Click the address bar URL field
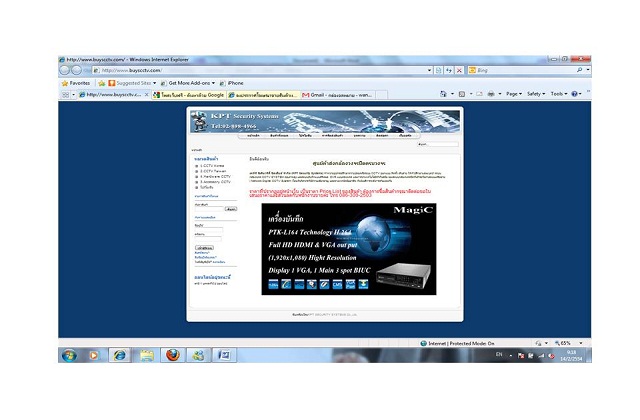 click(x=261, y=70)
